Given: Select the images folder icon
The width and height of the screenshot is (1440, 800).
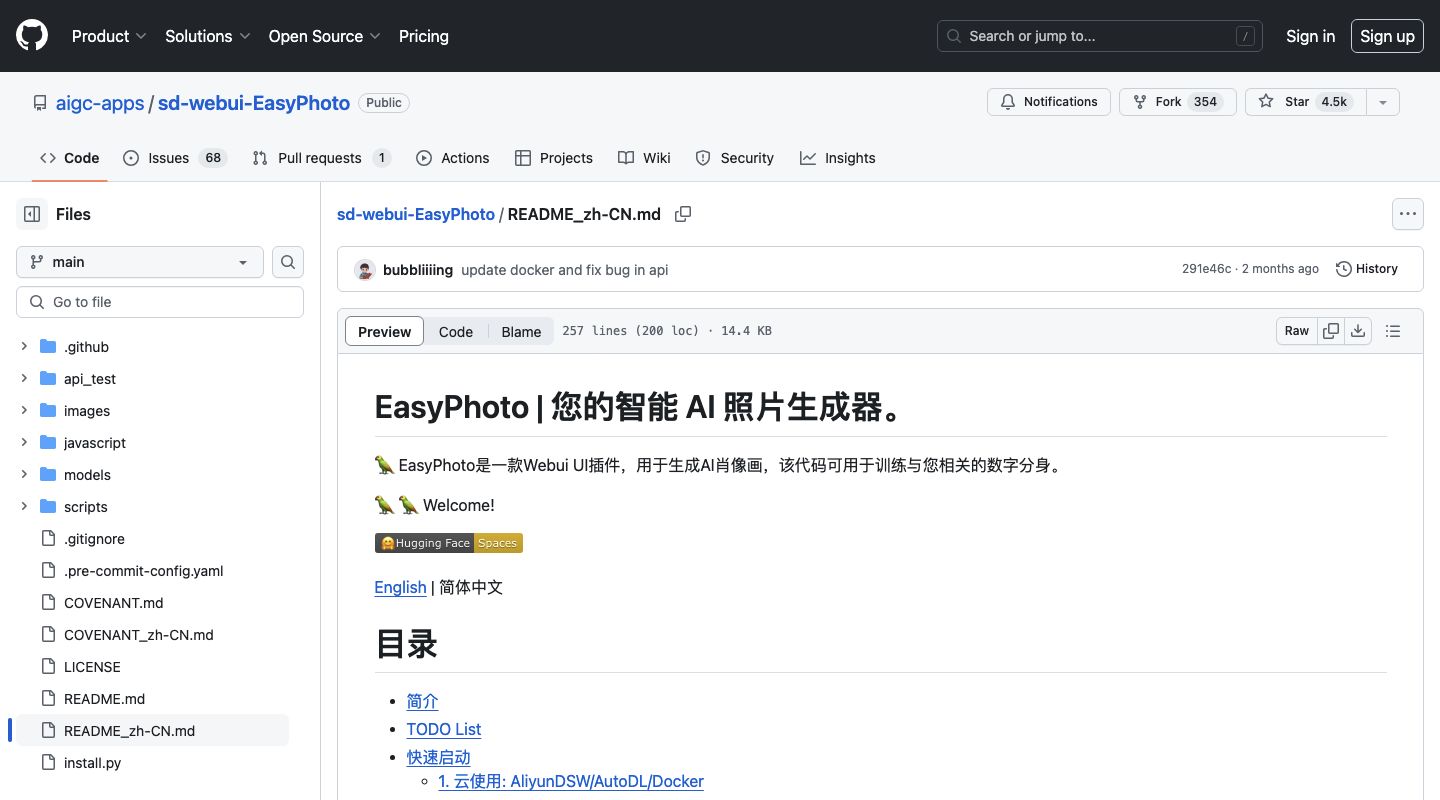Looking at the screenshot, I should click(48, 411).
